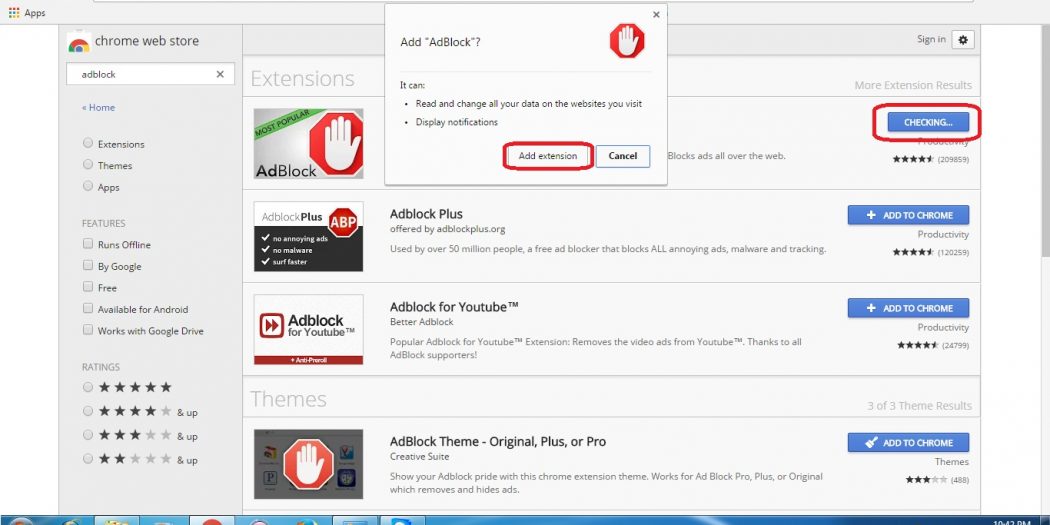The image size is (1050, 525).
Task: Select the two stars & up rating filter
Action: tap(88, 459)
